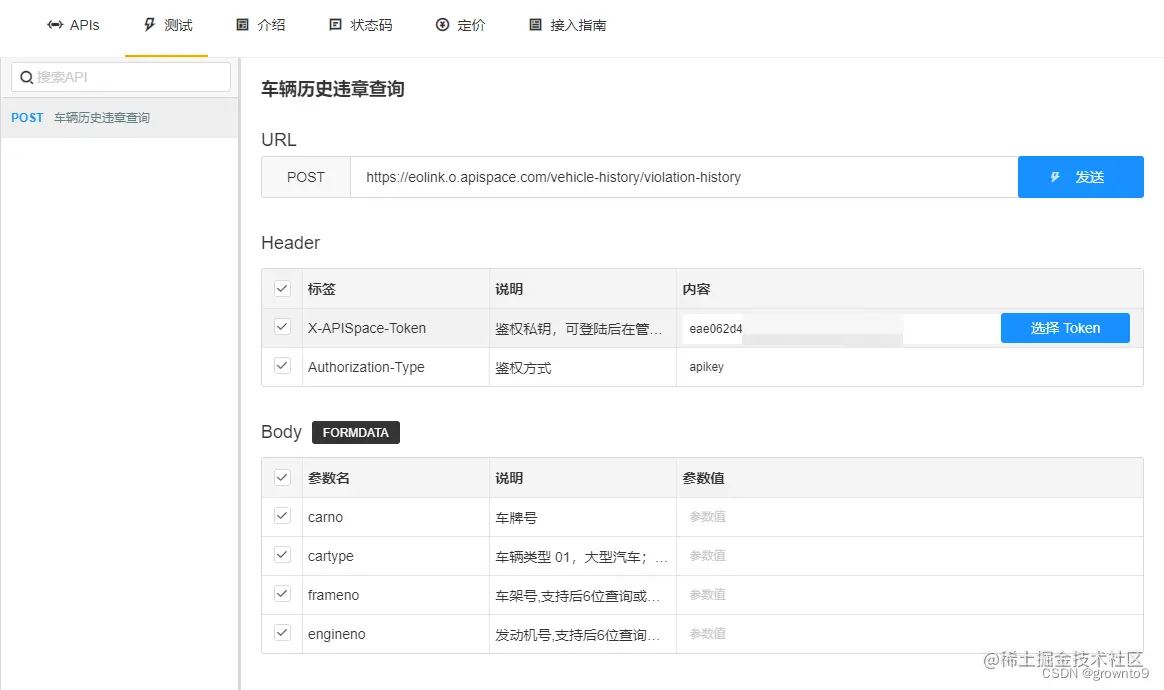Viewport: 1164px width, 690px height.
Task: Click the Authorization-Type label
Action: coord(366,367)
